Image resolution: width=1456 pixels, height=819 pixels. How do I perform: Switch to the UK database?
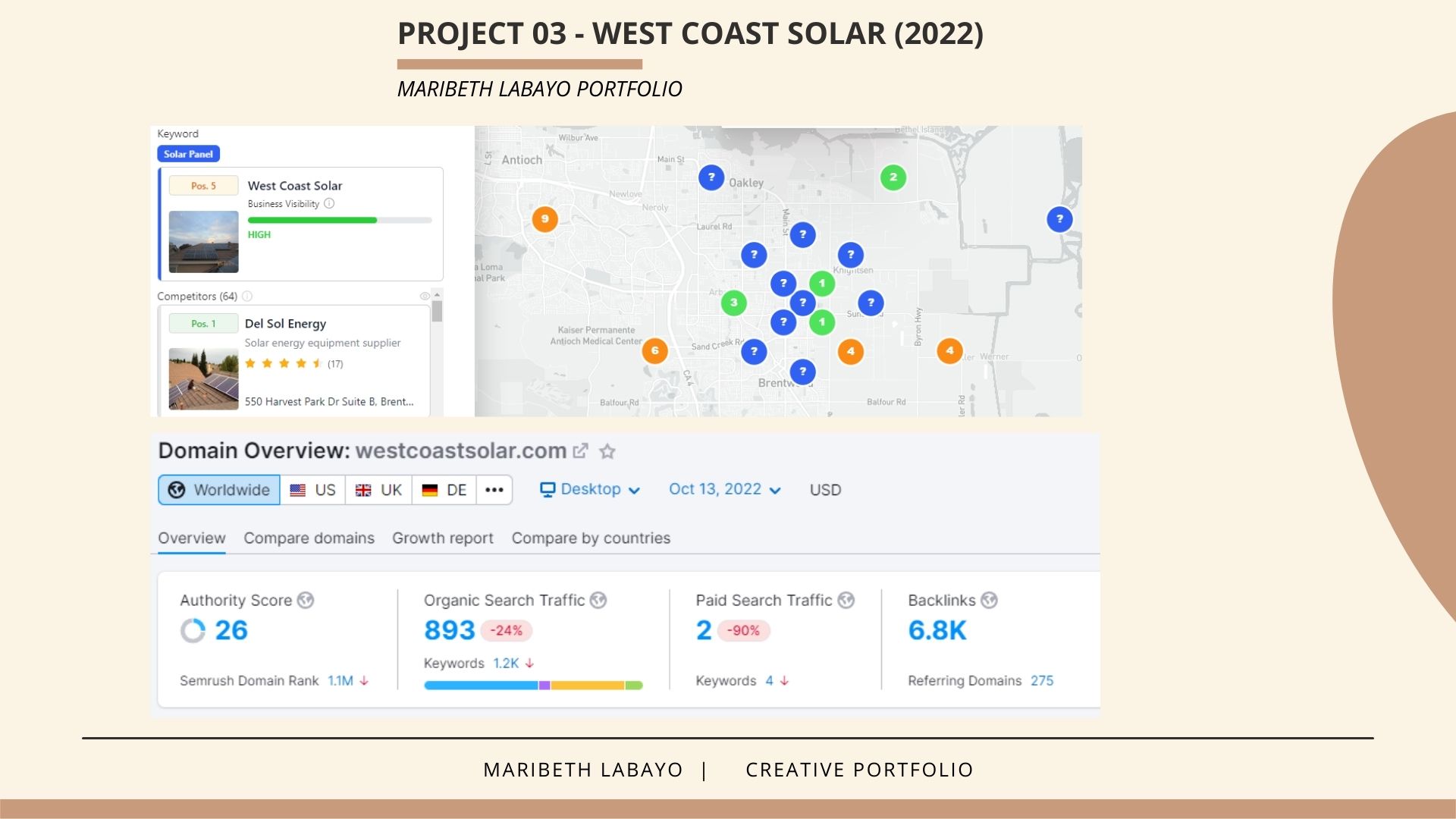379,490
